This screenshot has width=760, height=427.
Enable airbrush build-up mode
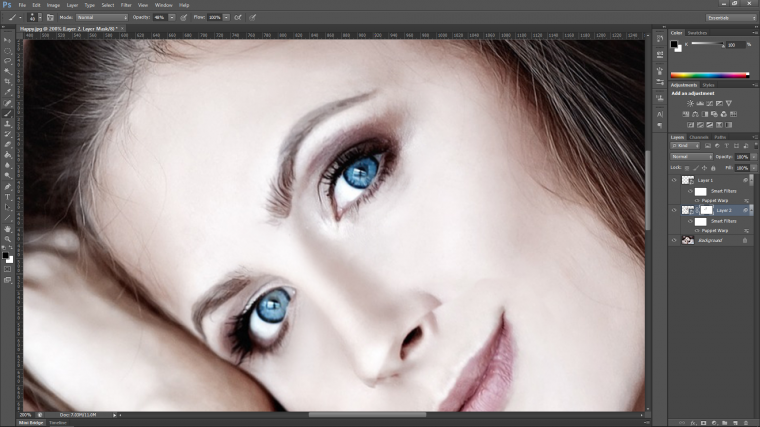[x=238, y=17]
